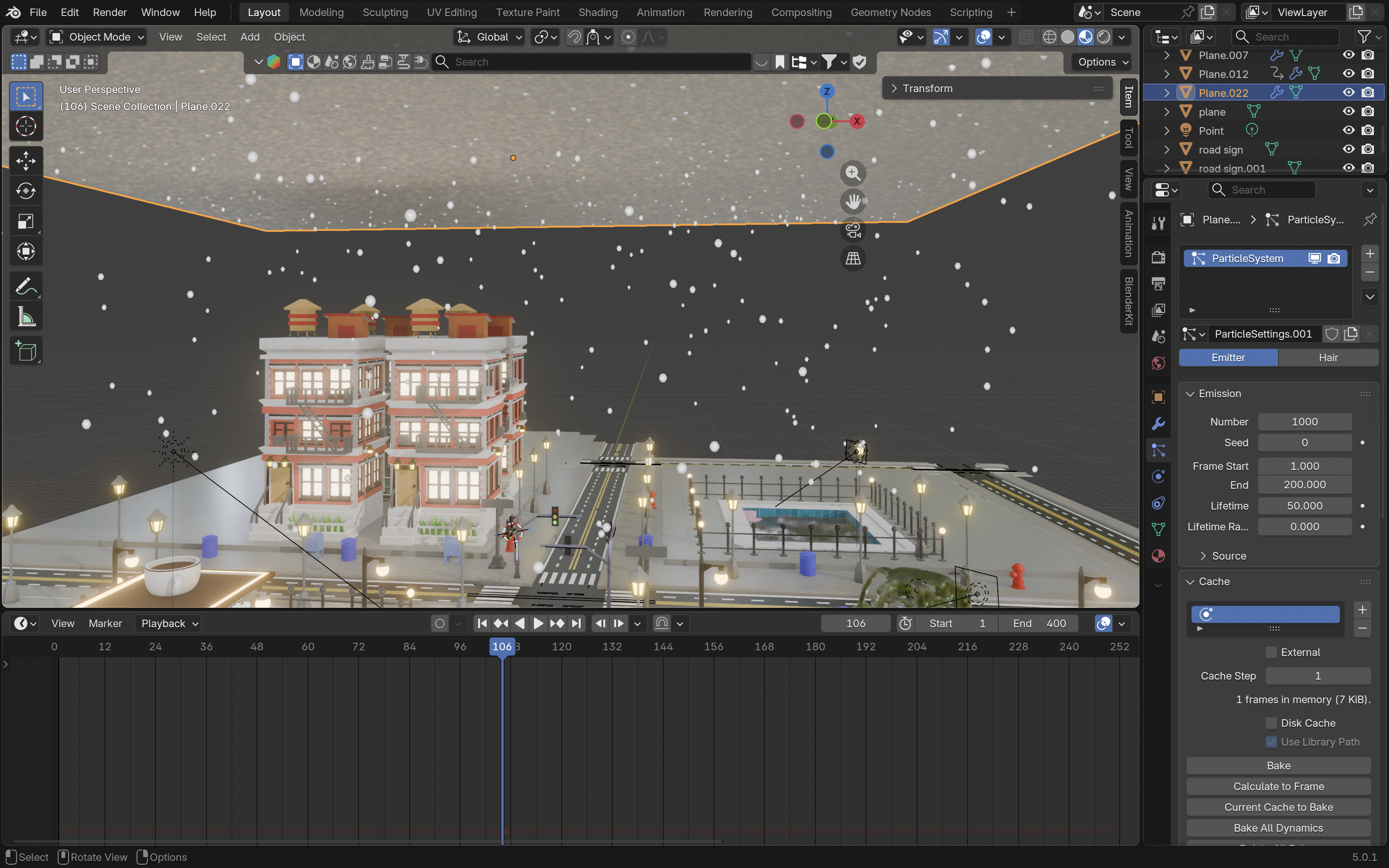Open the BlenderKit sidebar tab
The height and width of the screenshot is (868, 1389).
1128,301
